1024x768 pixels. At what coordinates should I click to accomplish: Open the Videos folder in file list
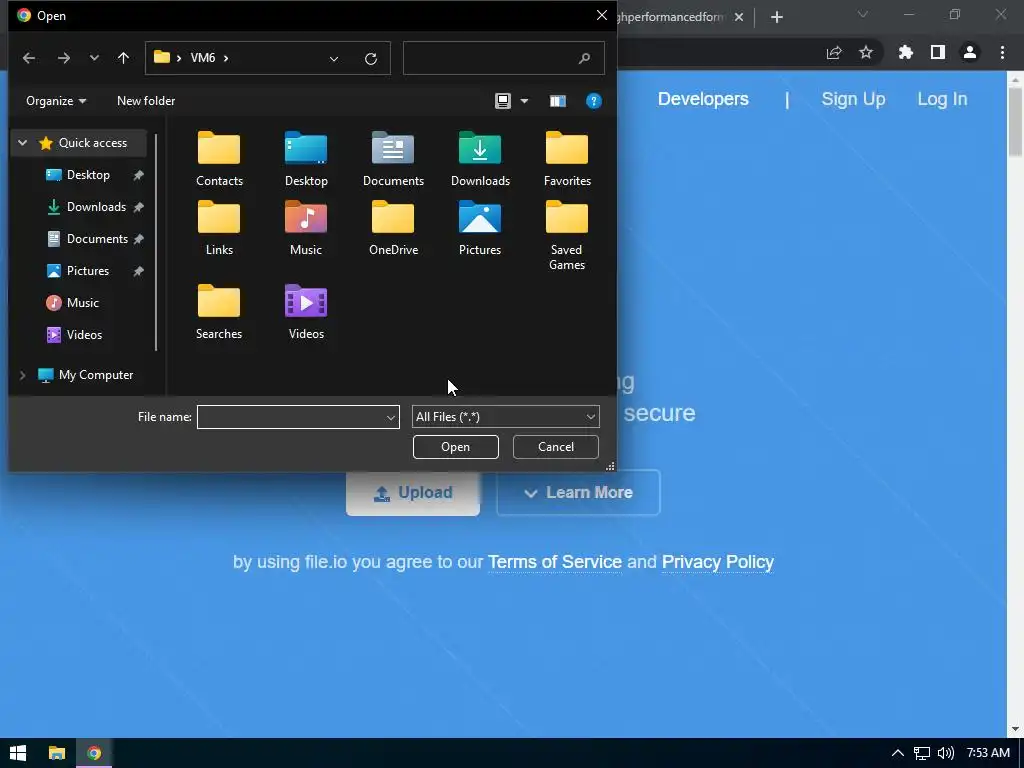(x=306, y=312)
